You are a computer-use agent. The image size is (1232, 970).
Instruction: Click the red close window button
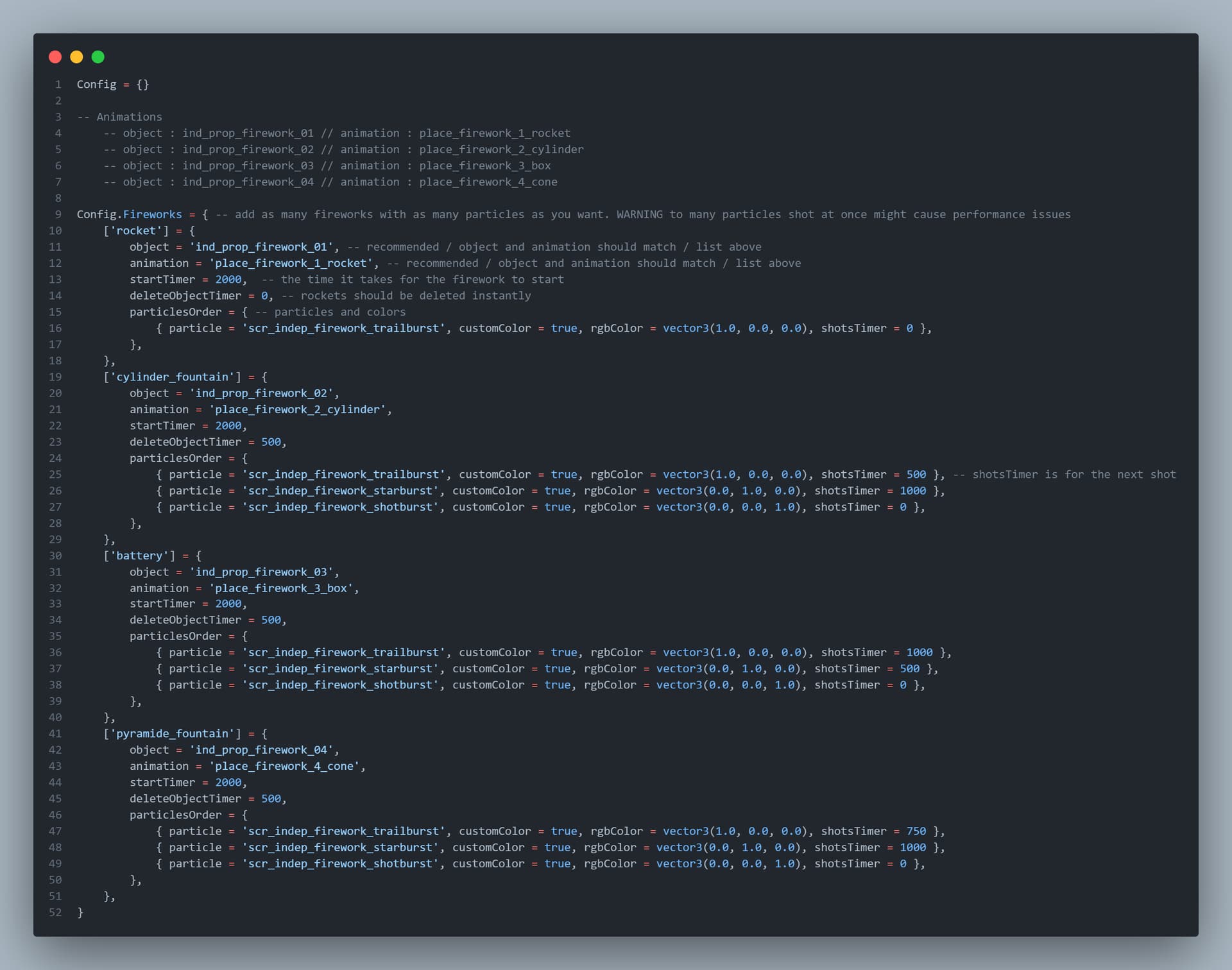pyautogui.click(x=55, y=57)
